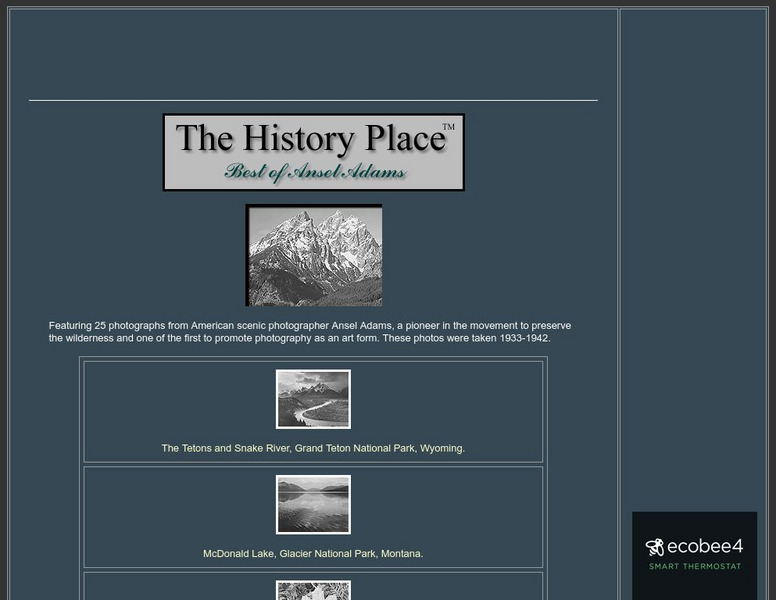The image size is (776, 600).
Task: Click the ecobee4 smart thermostat advertisement
Action: 694,556
